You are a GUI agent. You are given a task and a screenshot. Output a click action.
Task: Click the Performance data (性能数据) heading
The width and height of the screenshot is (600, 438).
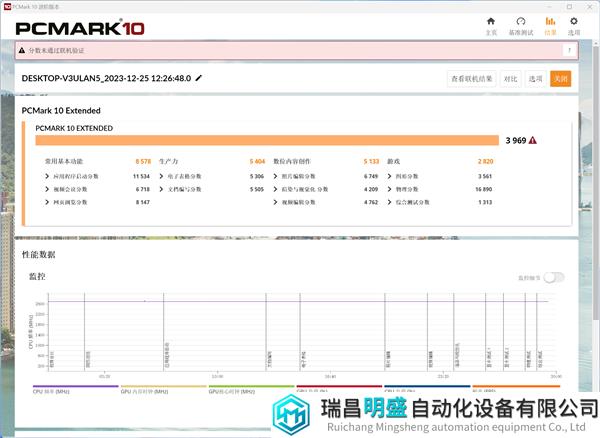[39, 255]
